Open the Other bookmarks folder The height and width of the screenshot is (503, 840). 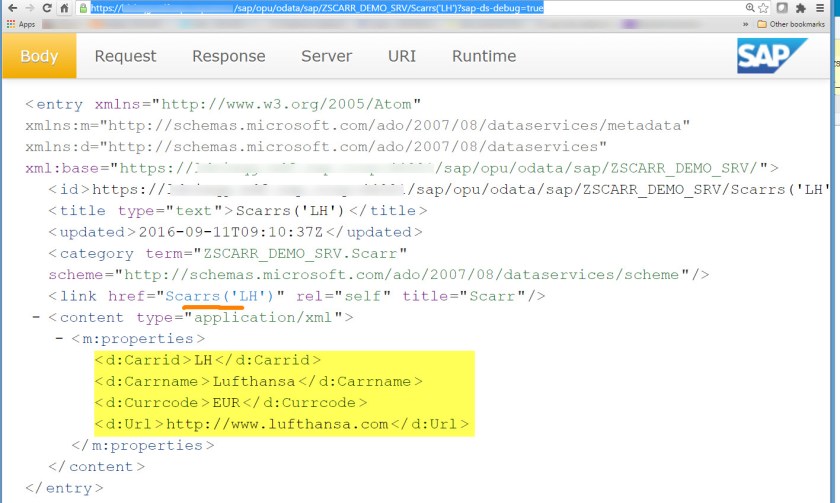tap(791, 24)
